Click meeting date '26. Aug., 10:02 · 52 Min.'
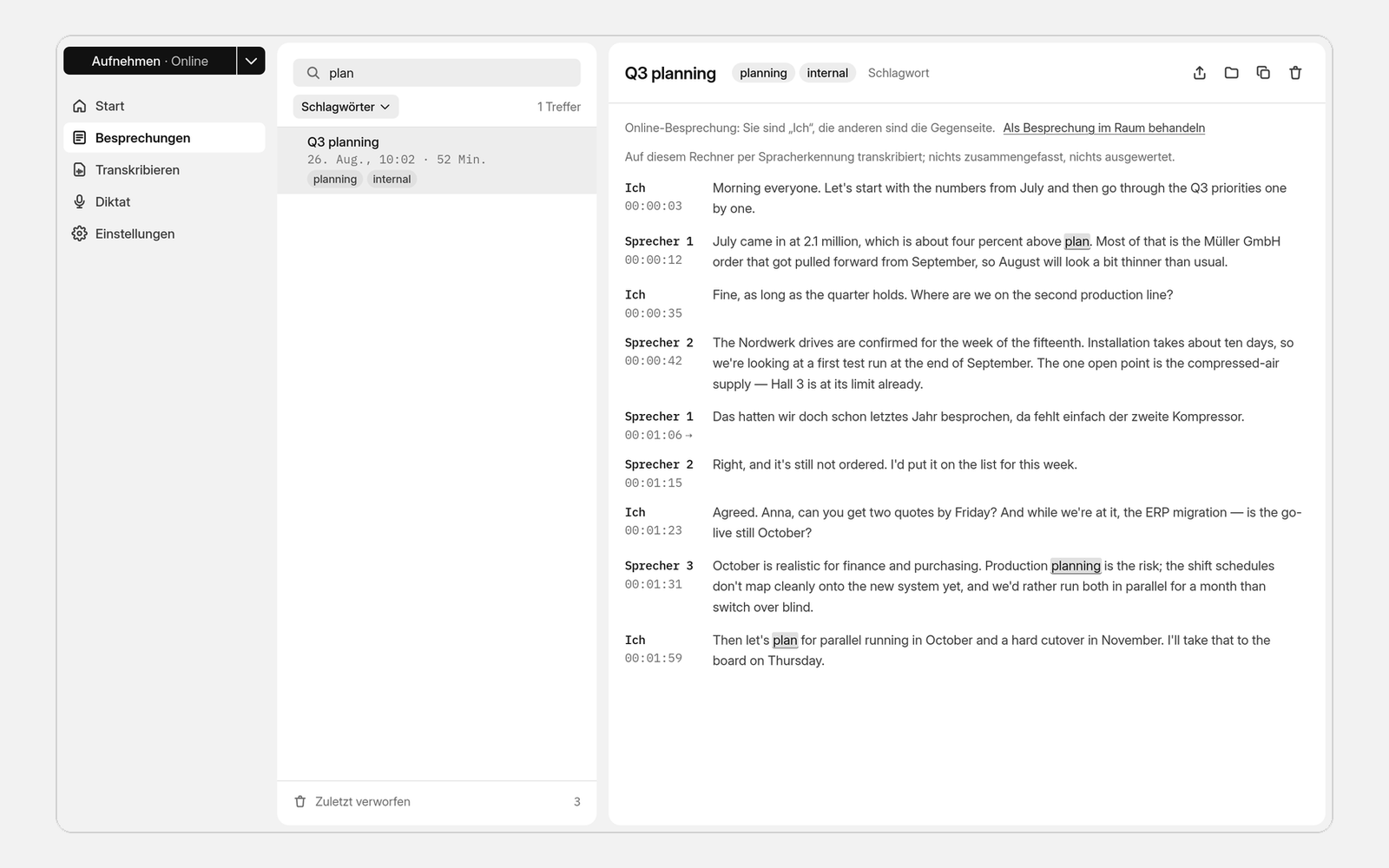Image resolution: width=1389 pixels, height=868 pixels. (x=397, y=160)
